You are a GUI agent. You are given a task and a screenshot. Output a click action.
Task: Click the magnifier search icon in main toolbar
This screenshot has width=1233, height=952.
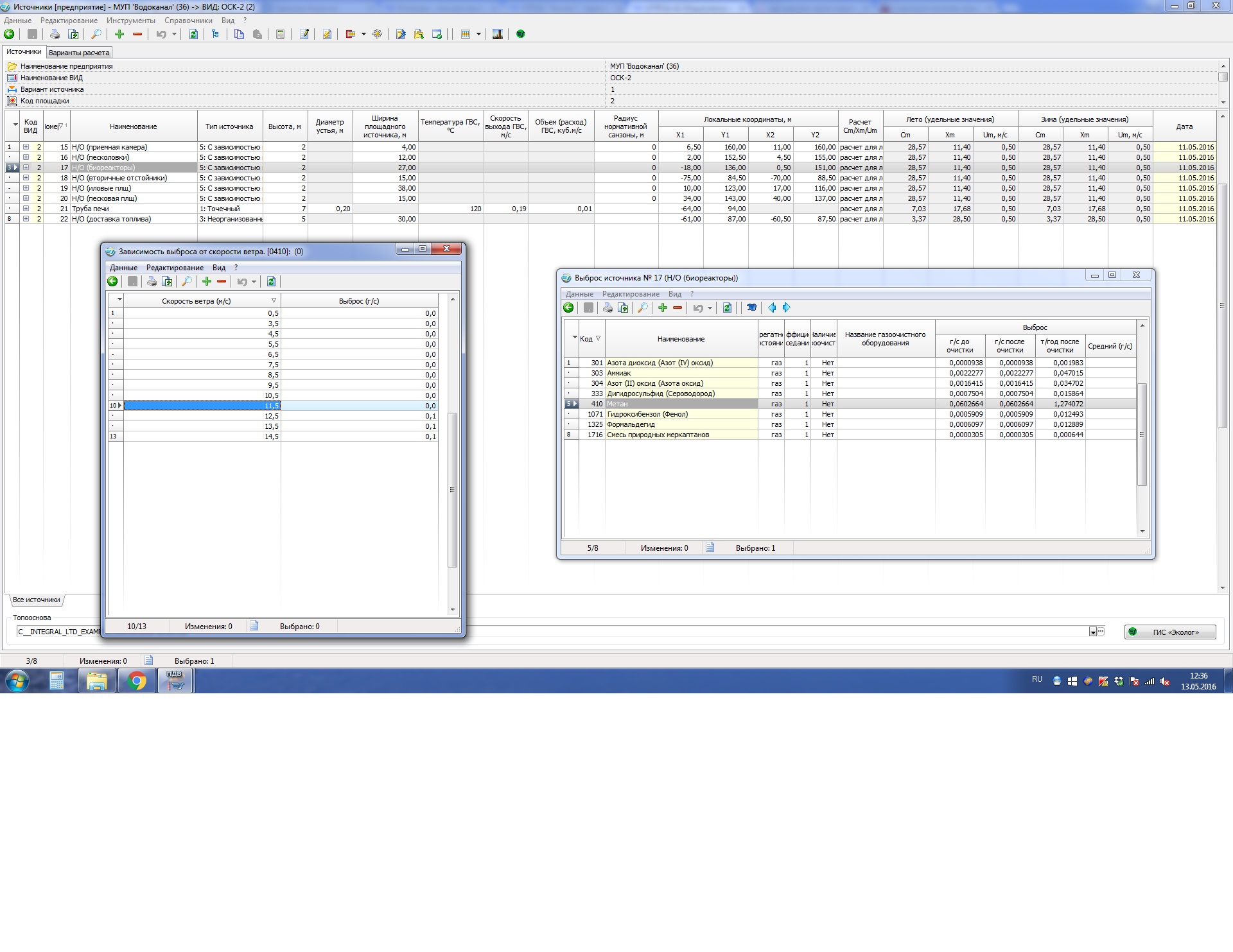96,34
